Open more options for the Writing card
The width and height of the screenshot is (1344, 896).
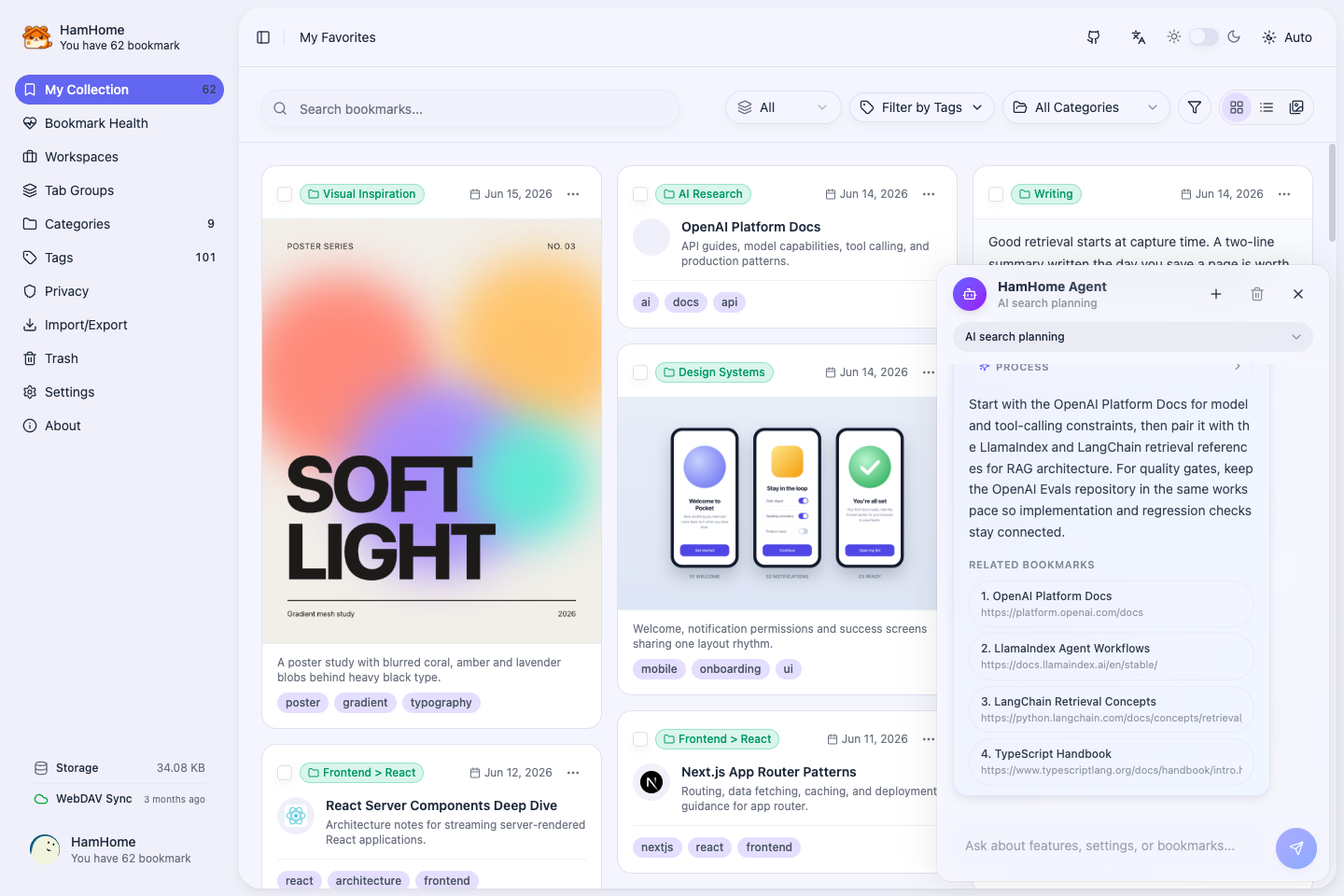click(x=1284, y=194)
